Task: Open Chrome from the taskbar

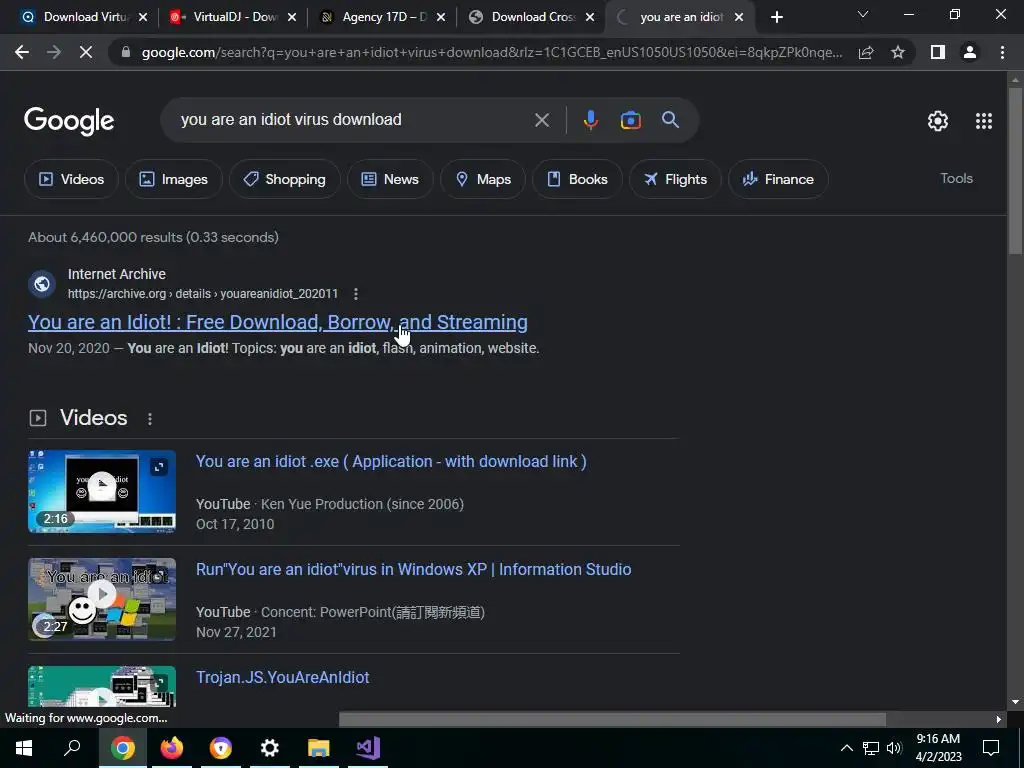Action: point(123,748)
